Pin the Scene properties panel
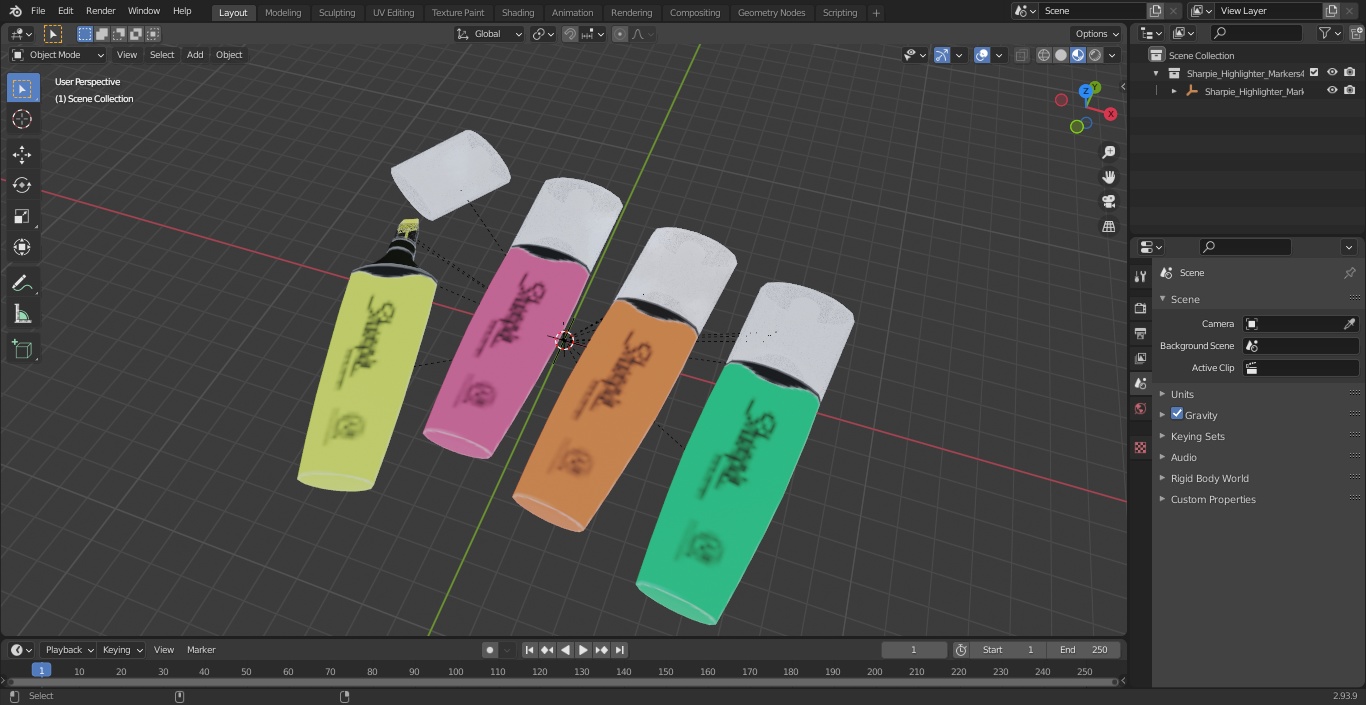The width and height of the screenshot is (1366, 705). 1349,272
